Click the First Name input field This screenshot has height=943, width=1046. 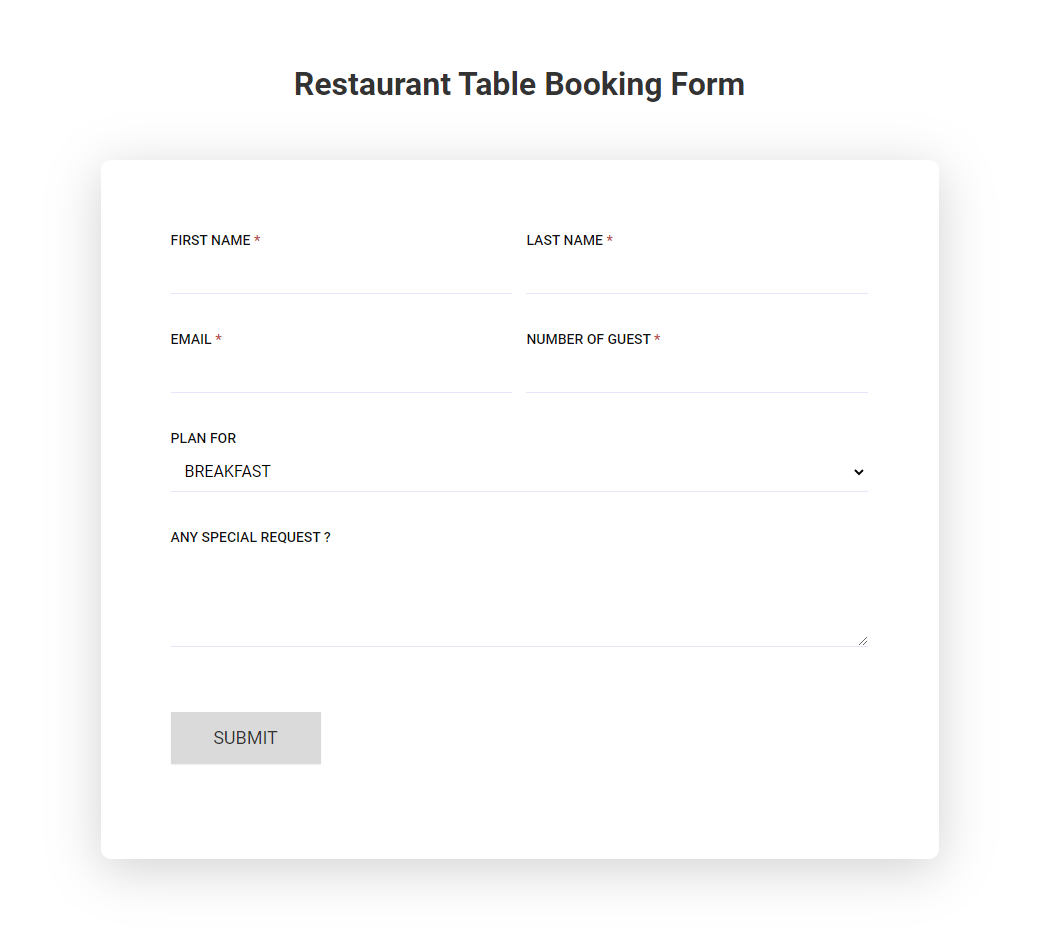(340, 274)
